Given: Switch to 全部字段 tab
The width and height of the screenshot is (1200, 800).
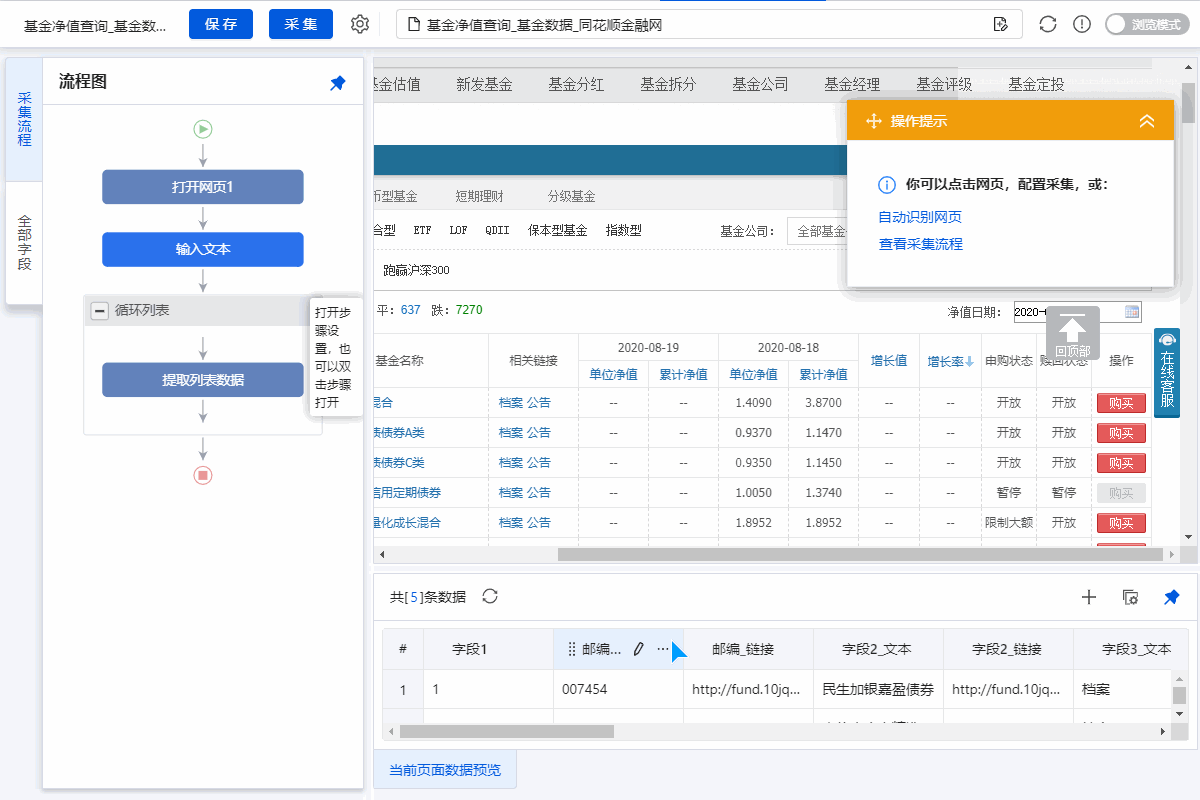Looking at the screenshot, I should point(24,243).
